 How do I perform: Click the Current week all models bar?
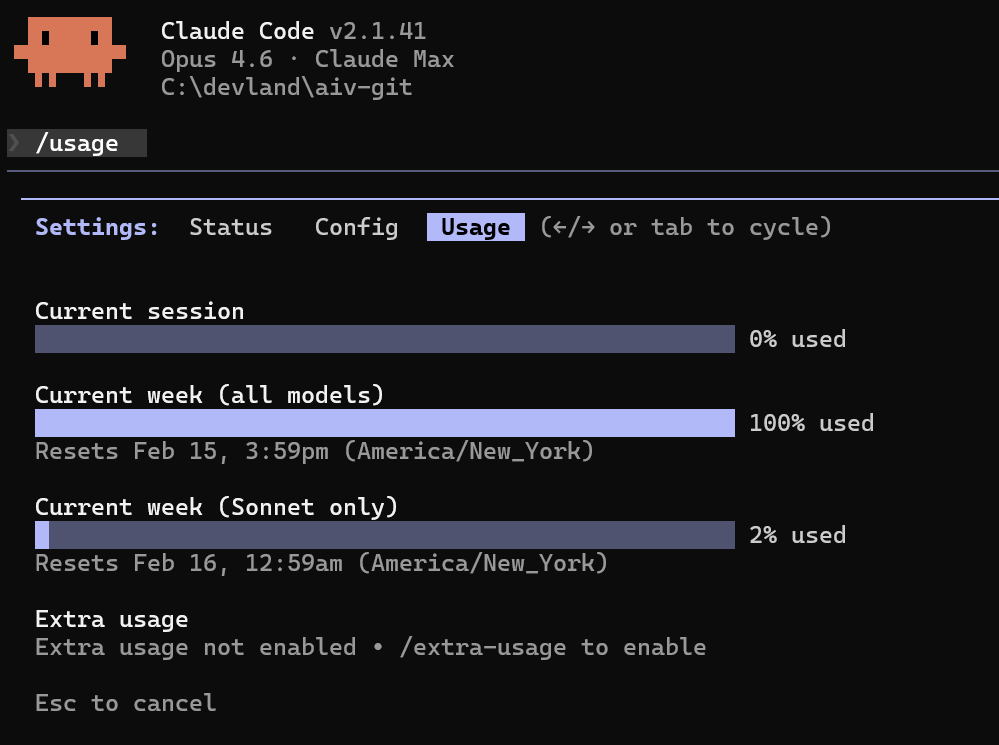click(385, 423)
